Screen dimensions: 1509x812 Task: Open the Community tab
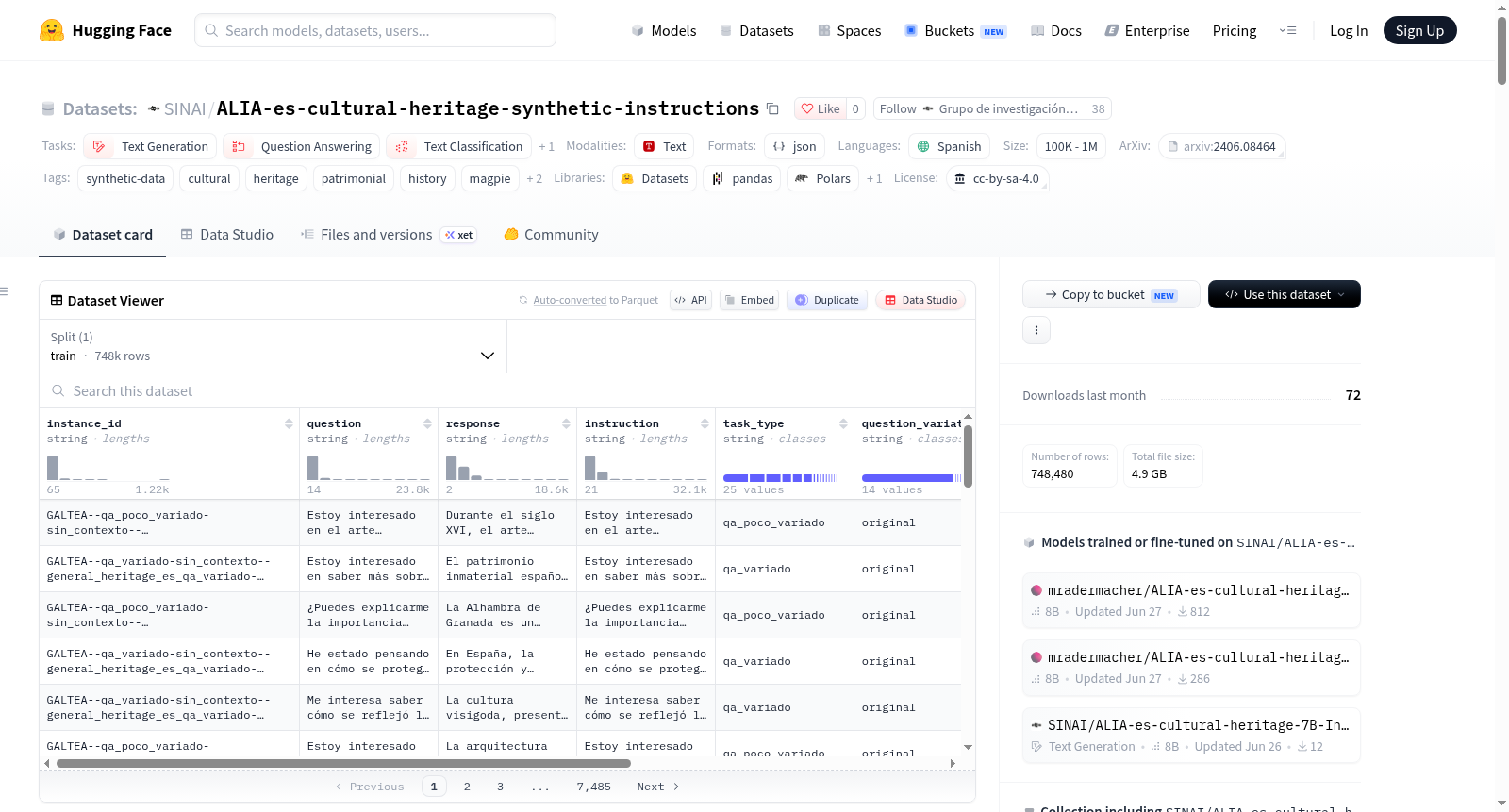click(x=551, y=234)
